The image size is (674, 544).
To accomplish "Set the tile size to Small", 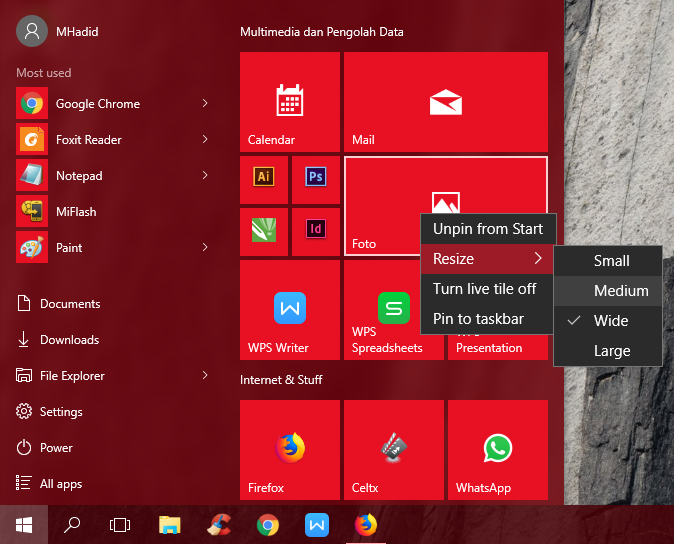I will tap(611, 261).
